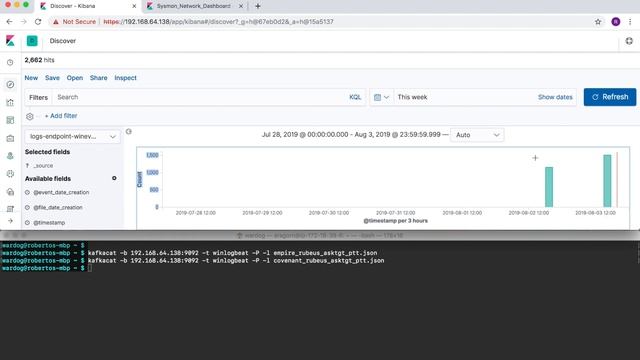The height and width of the screenshot is (360, 640).
Task: Select the @timestamp field
Action: [49, 222]
